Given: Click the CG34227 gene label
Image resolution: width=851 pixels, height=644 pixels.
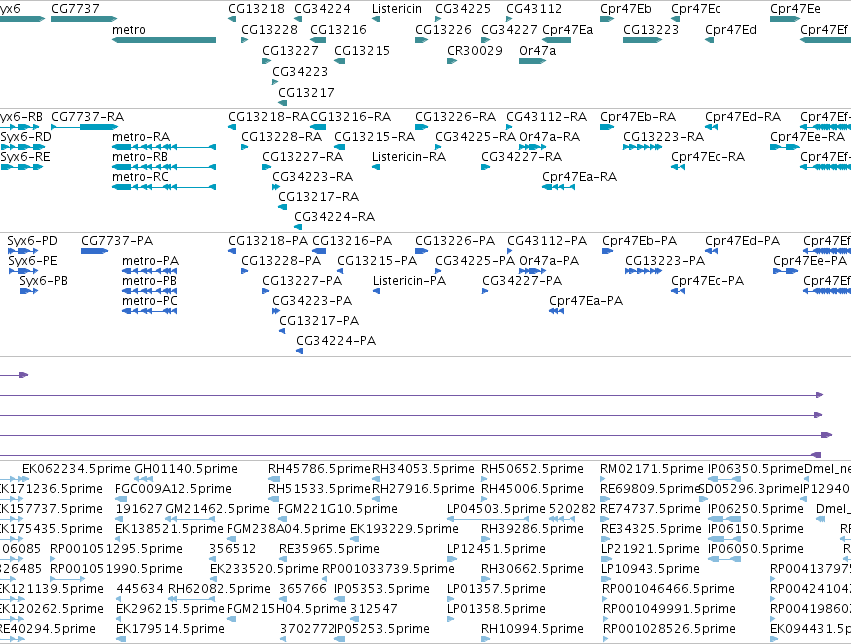Looking at the screenshot, I should coord(509,30).
